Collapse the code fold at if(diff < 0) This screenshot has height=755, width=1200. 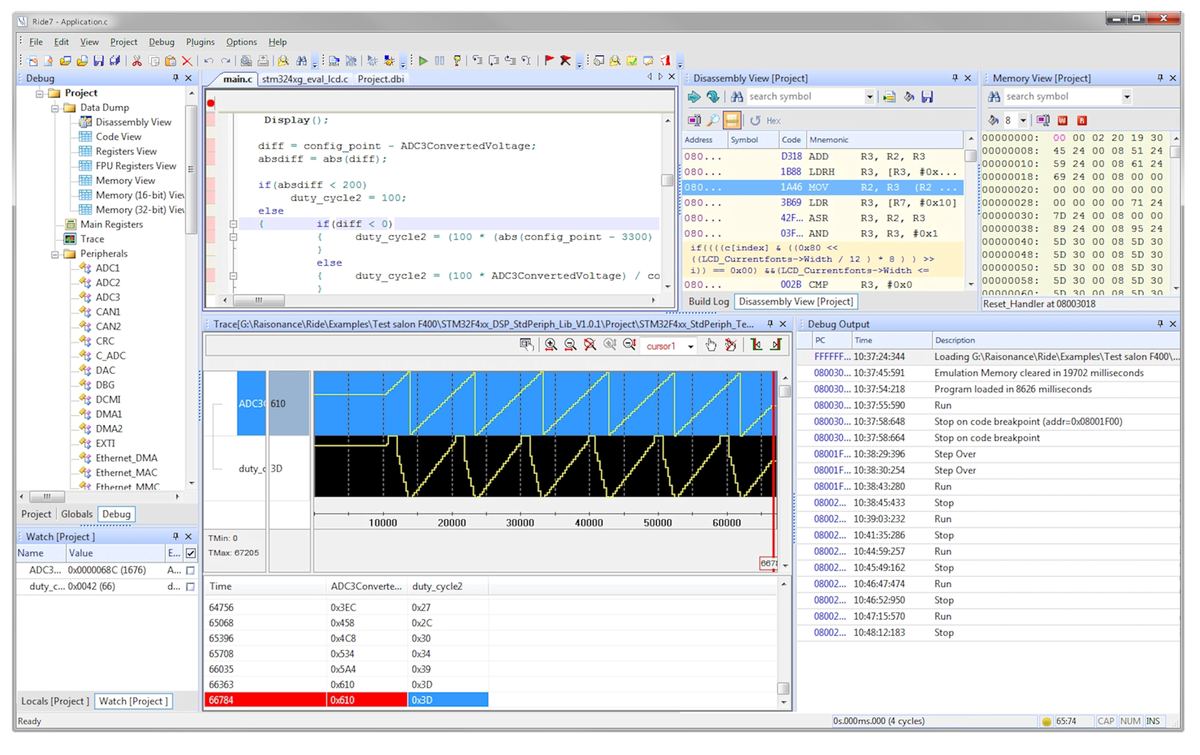pos(233,225)
